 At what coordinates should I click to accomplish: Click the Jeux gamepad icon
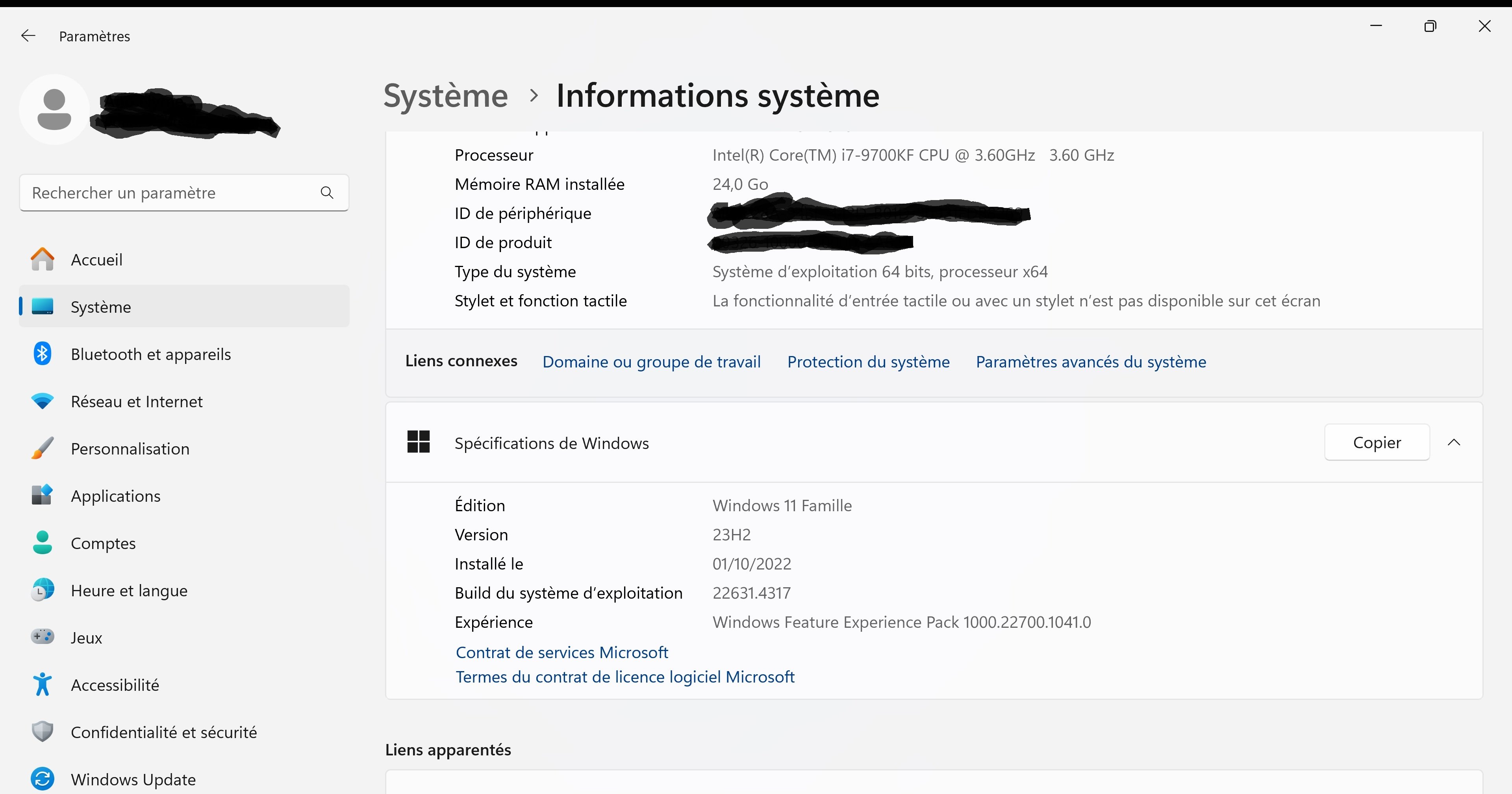tap(42, 636)
